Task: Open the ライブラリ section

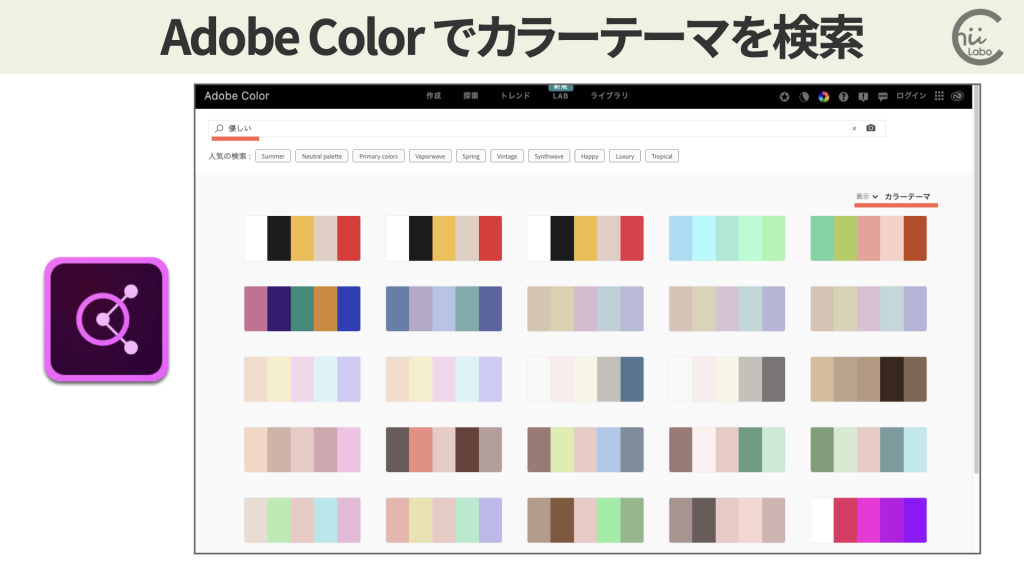Action: [610, 96]
